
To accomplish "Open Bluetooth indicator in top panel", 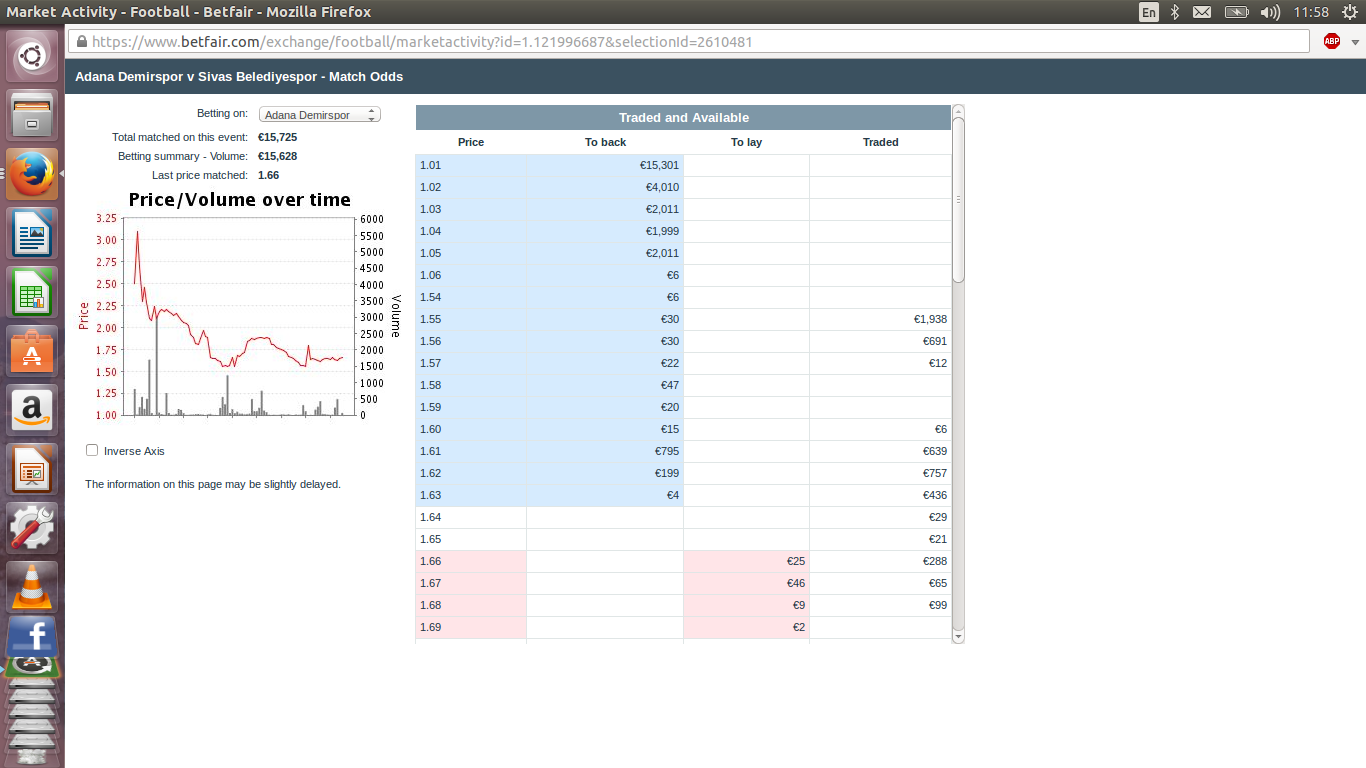I will (1176, 12).
